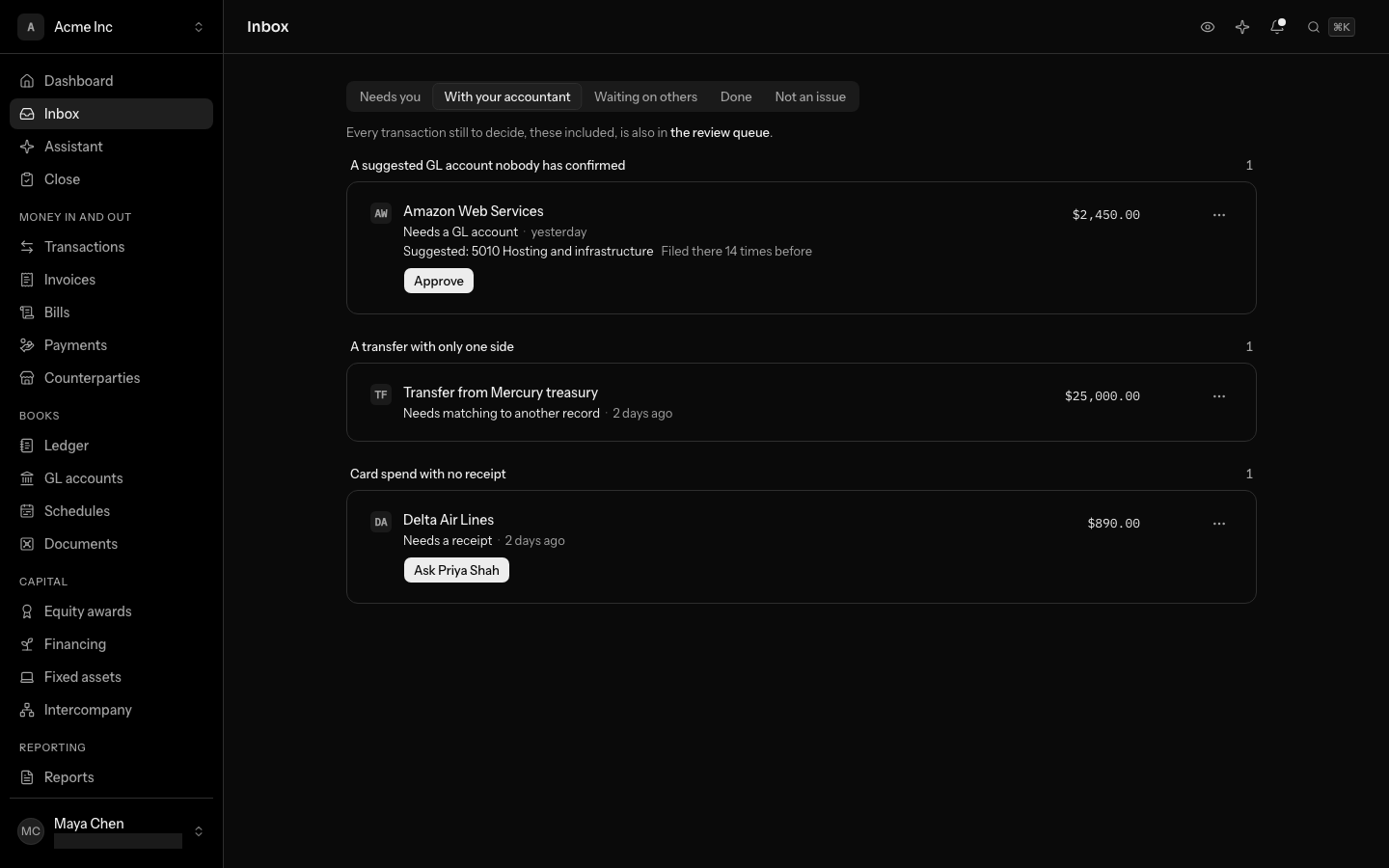Open the Delta Air Lines item title

coord(449,520)
